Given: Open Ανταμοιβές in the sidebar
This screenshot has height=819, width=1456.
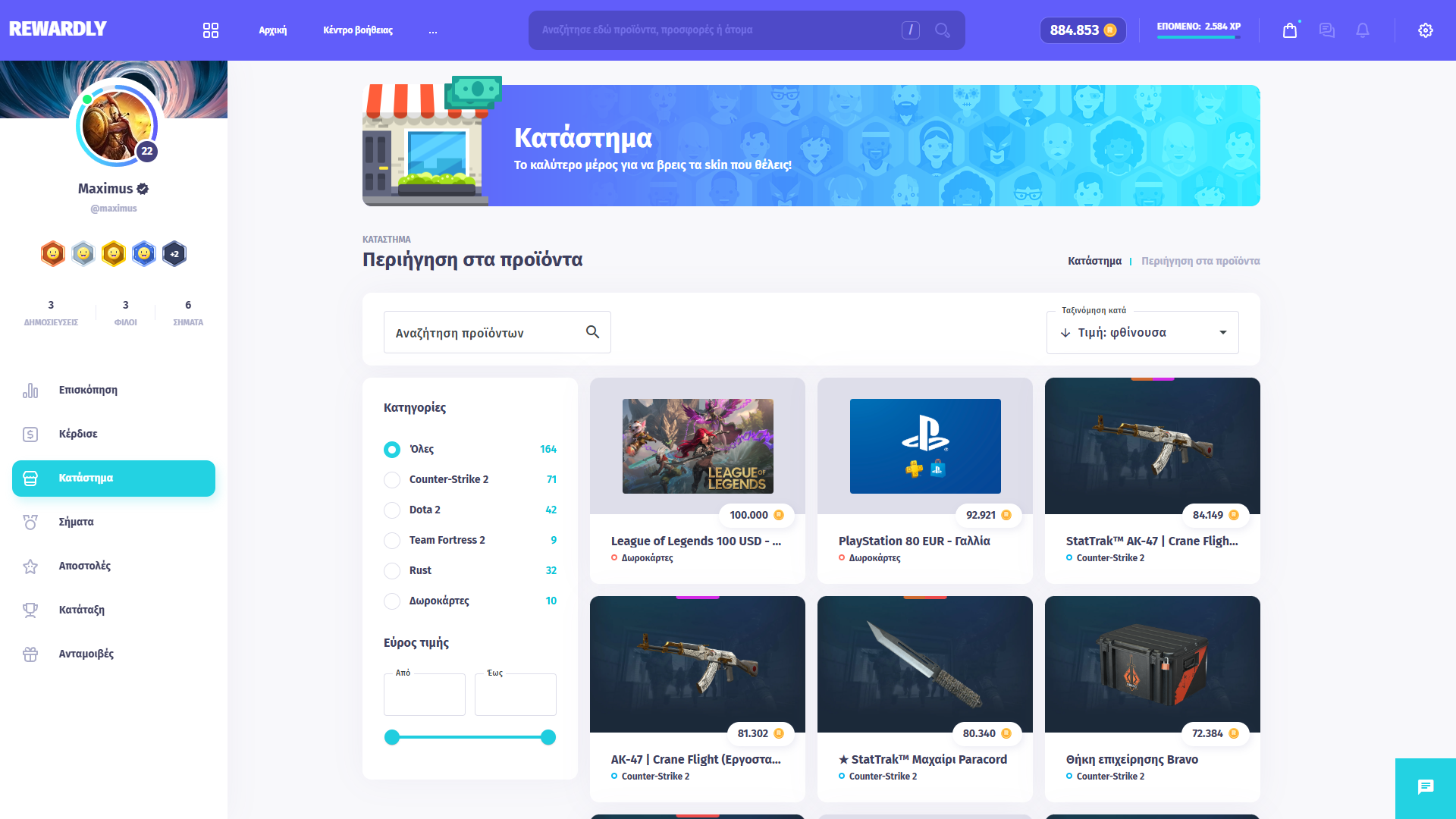Looking at the screenshot, I should click(x=114, y=654).
